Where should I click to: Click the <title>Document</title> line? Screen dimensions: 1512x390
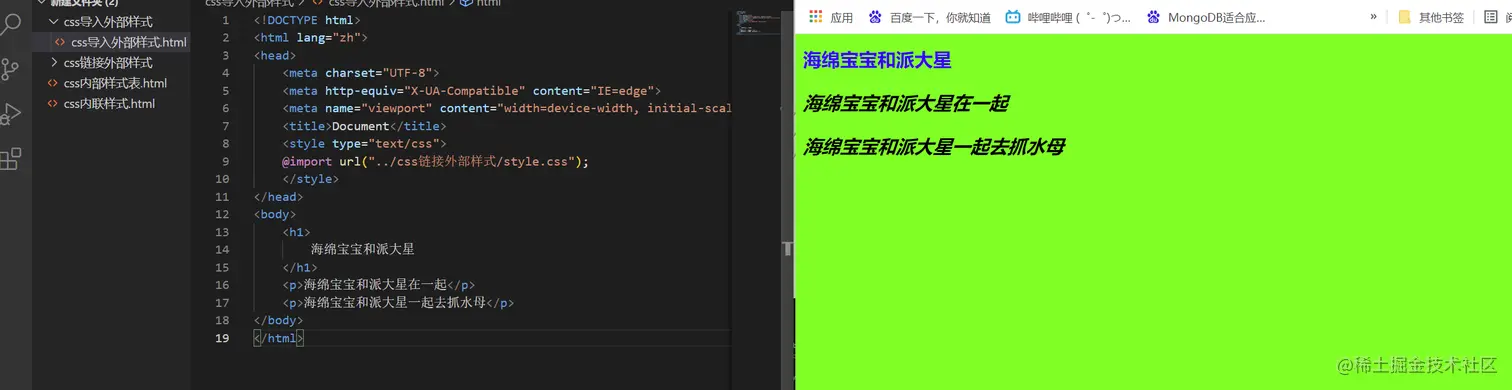(x=364, y=126)
